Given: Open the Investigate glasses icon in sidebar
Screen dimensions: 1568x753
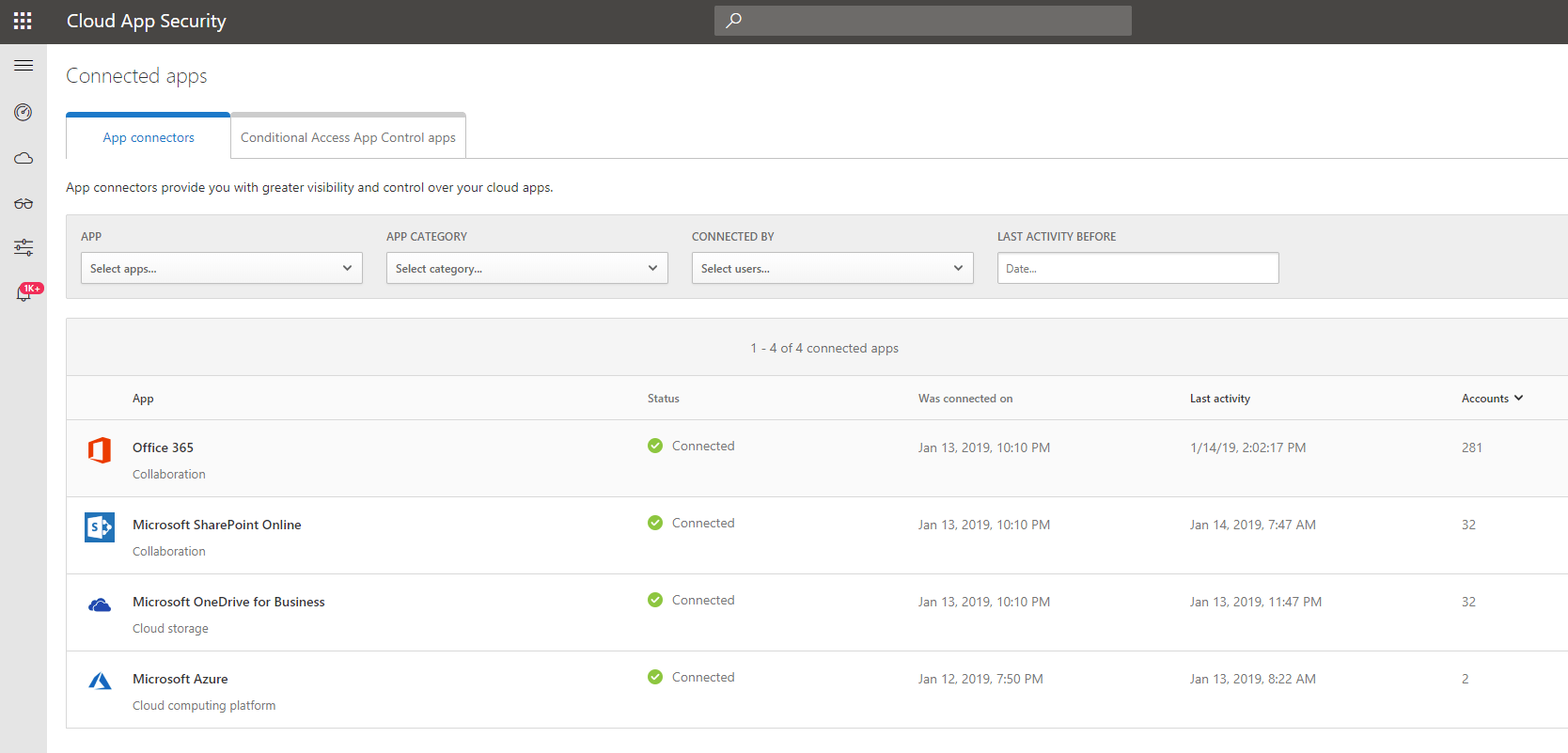Looking at the screenshot, I should click(x=24, y=203).
